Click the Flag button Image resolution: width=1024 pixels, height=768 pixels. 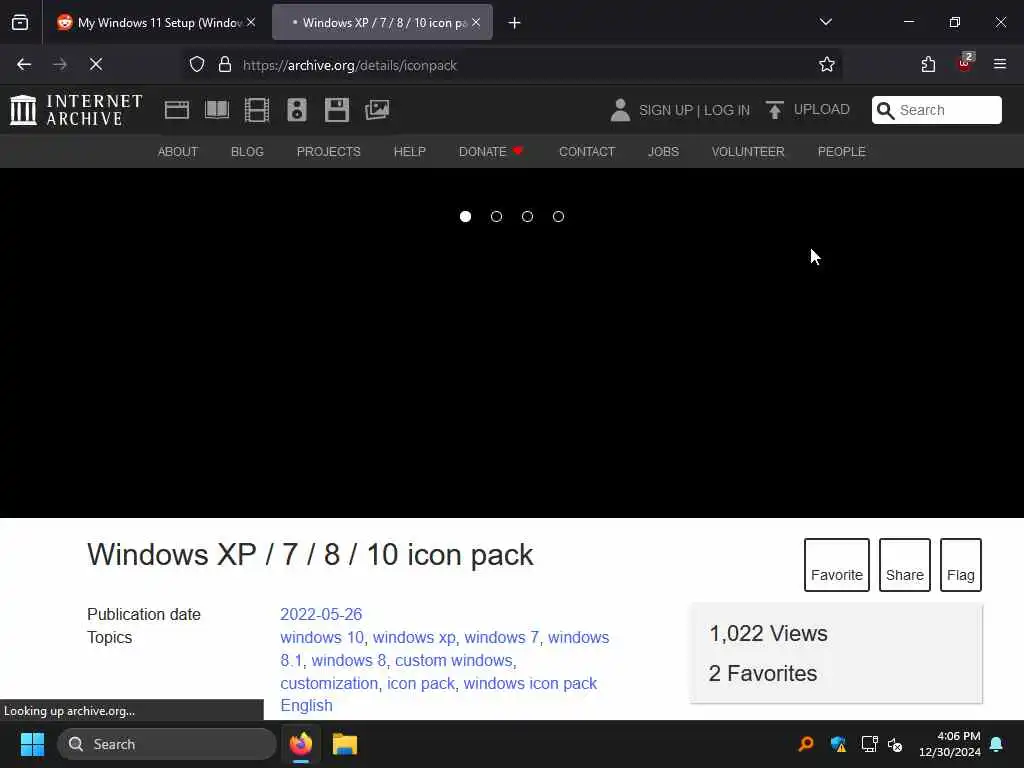[961, 565]
